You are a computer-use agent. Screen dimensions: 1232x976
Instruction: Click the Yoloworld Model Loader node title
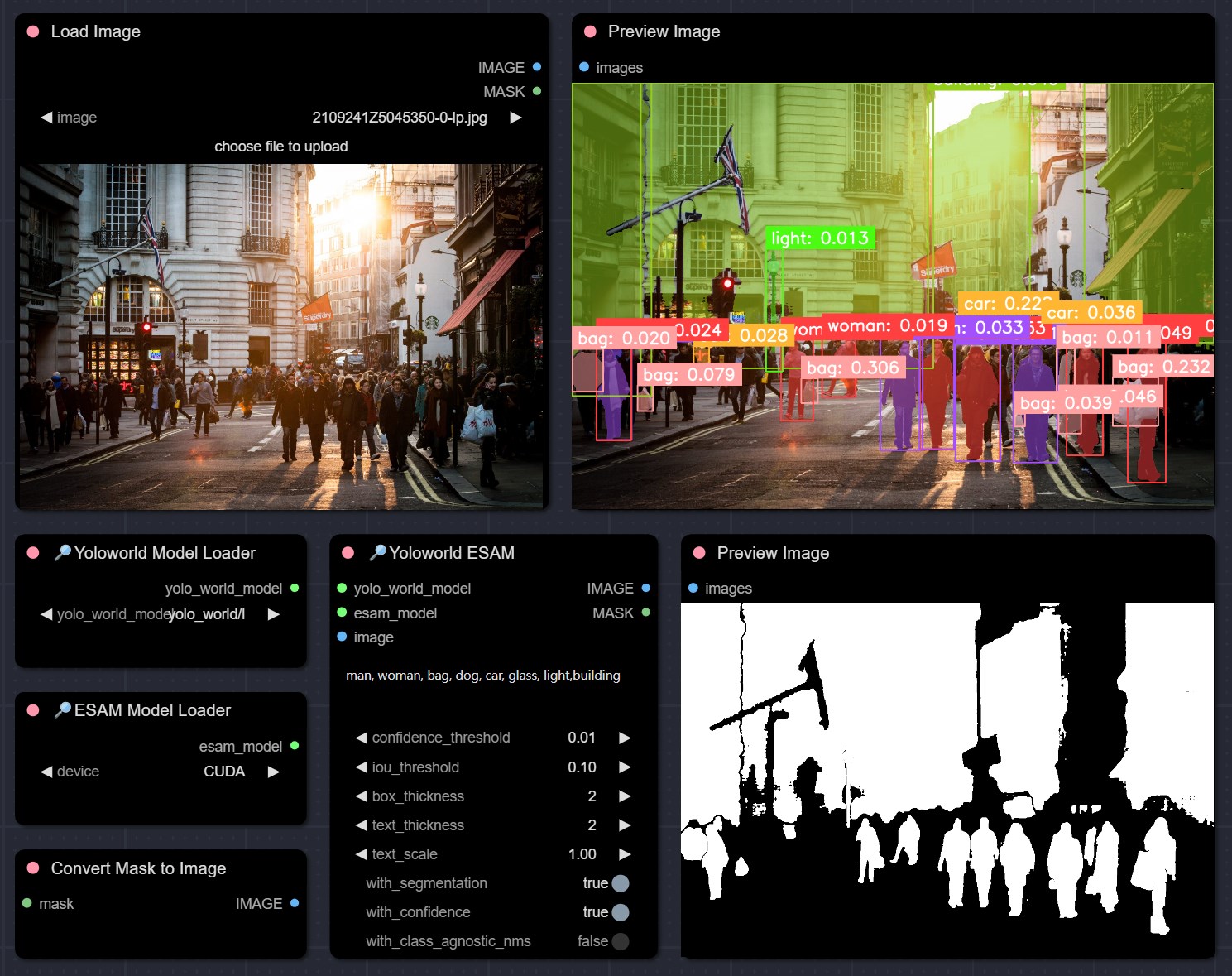[165, 553]
